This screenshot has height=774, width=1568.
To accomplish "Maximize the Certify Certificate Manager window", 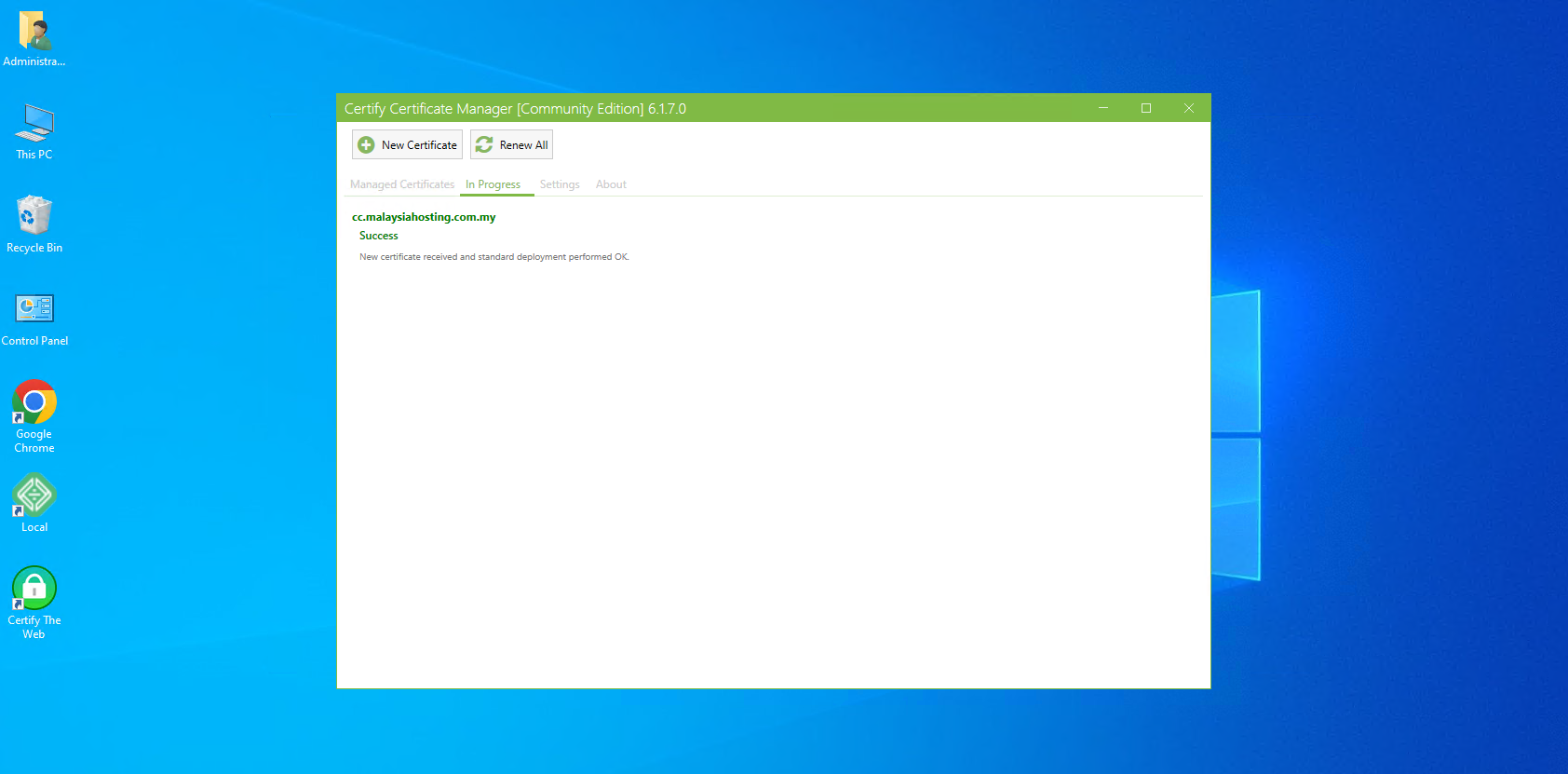I will [x=1146, y=108].
